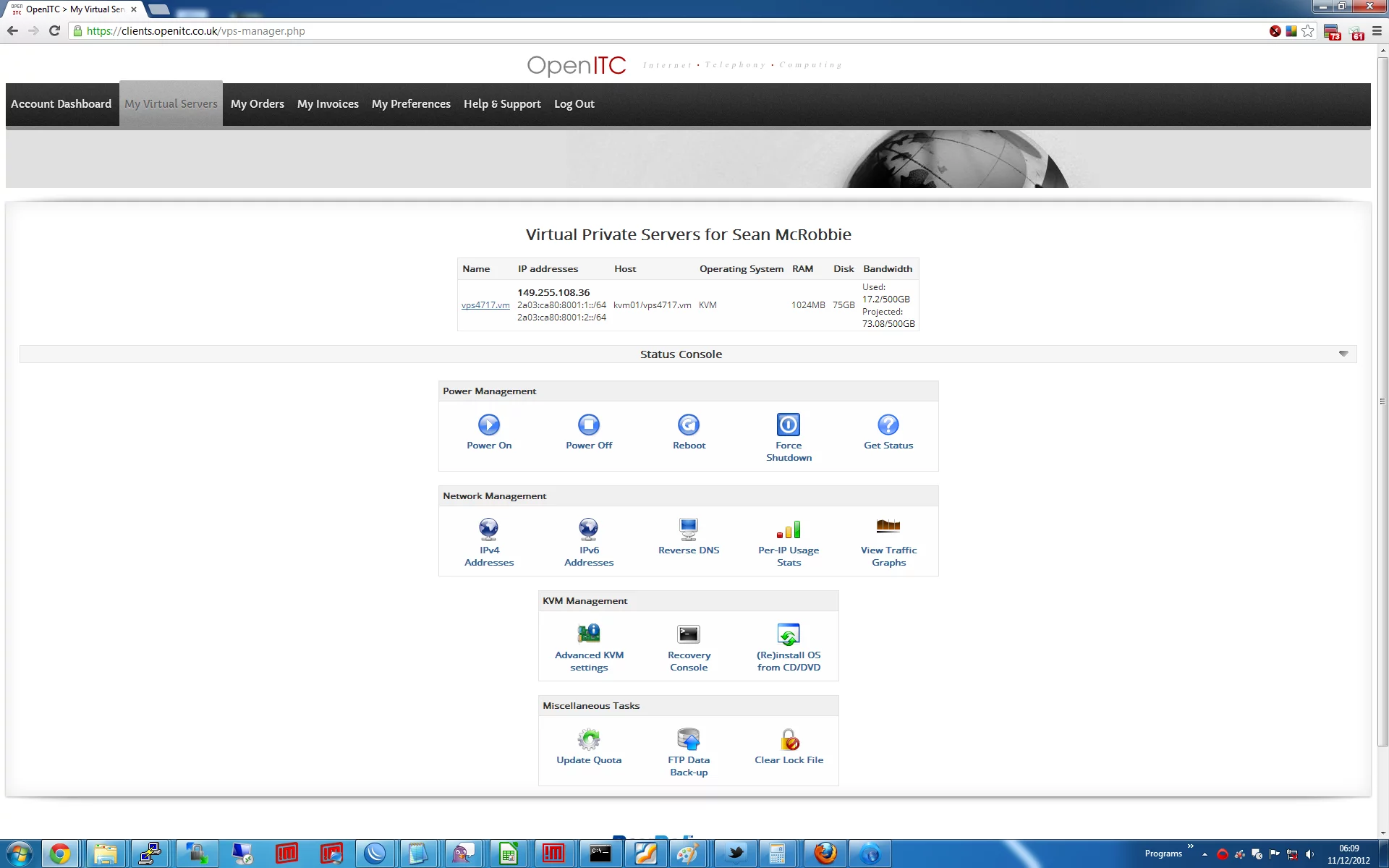Click the Recovery Console text link
1389x868 pixels.
click(x=689, y=661)
